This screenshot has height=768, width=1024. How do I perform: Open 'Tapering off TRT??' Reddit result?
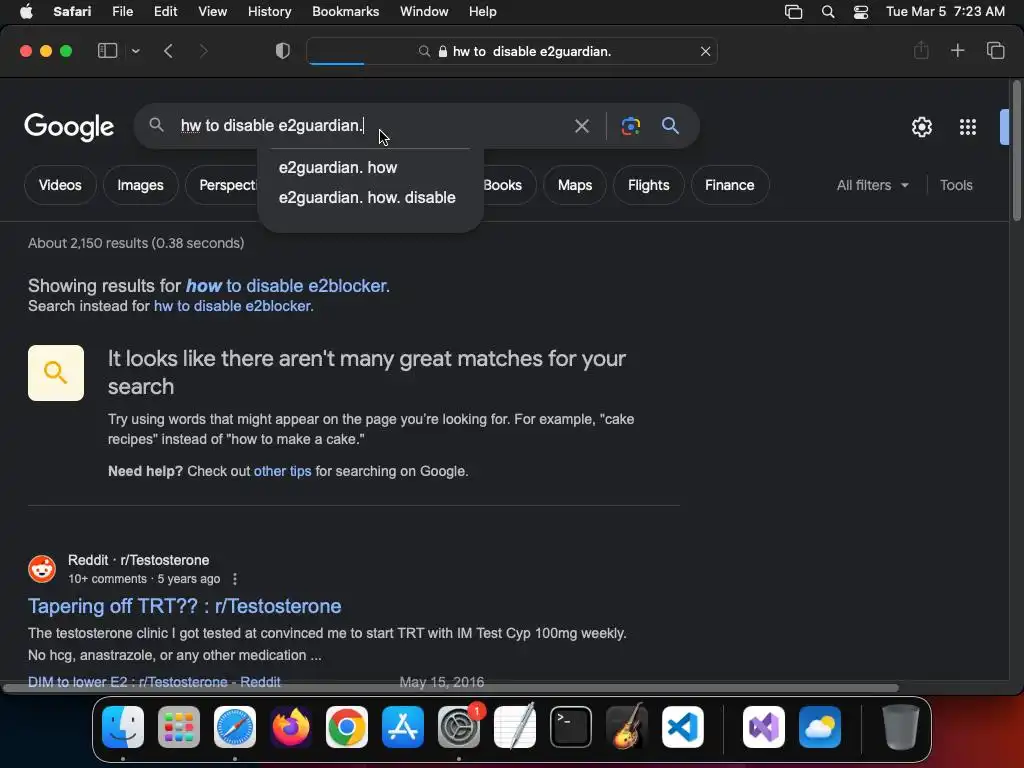(184, 606)
